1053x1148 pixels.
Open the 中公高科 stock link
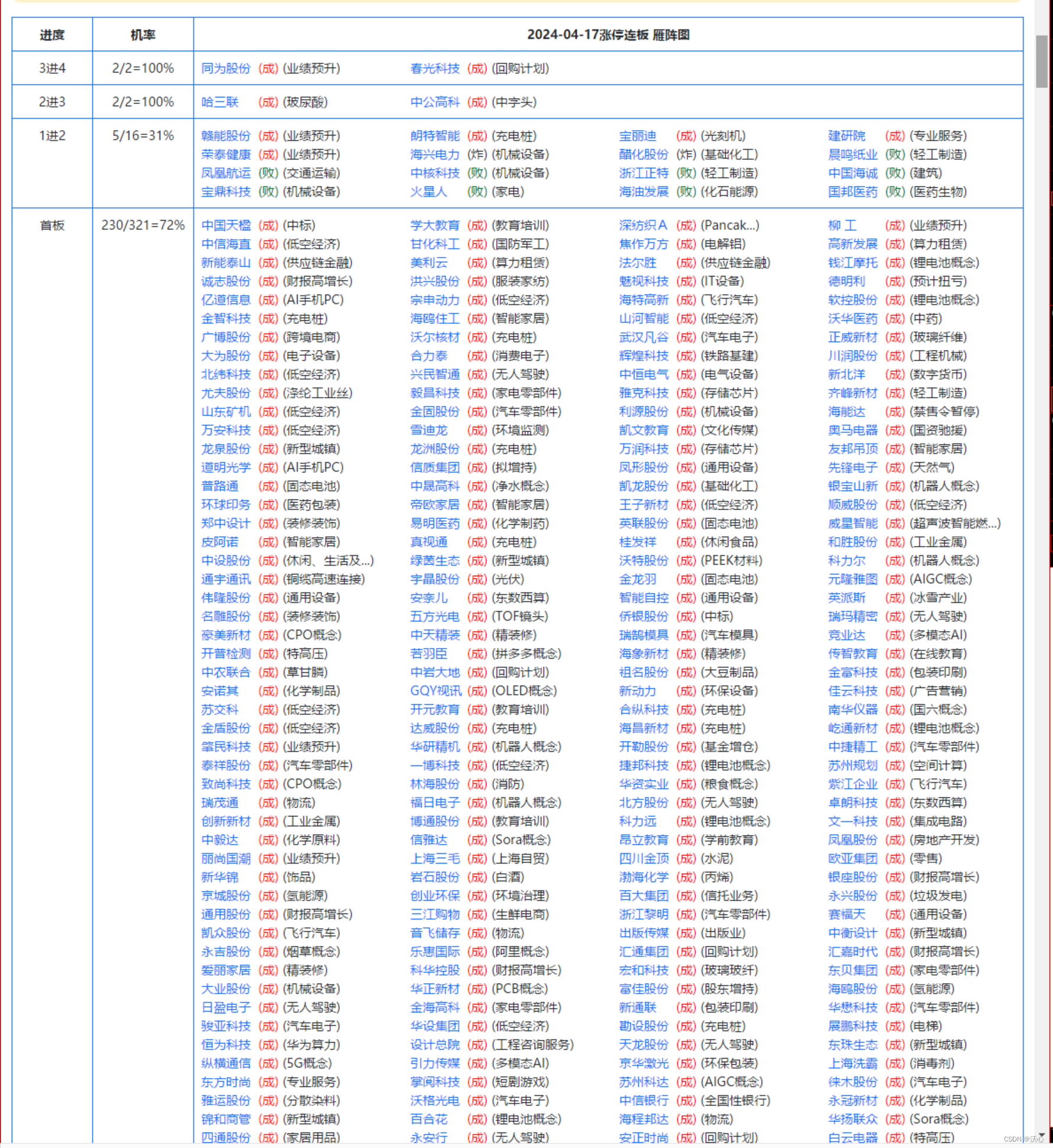coord(435,102)
